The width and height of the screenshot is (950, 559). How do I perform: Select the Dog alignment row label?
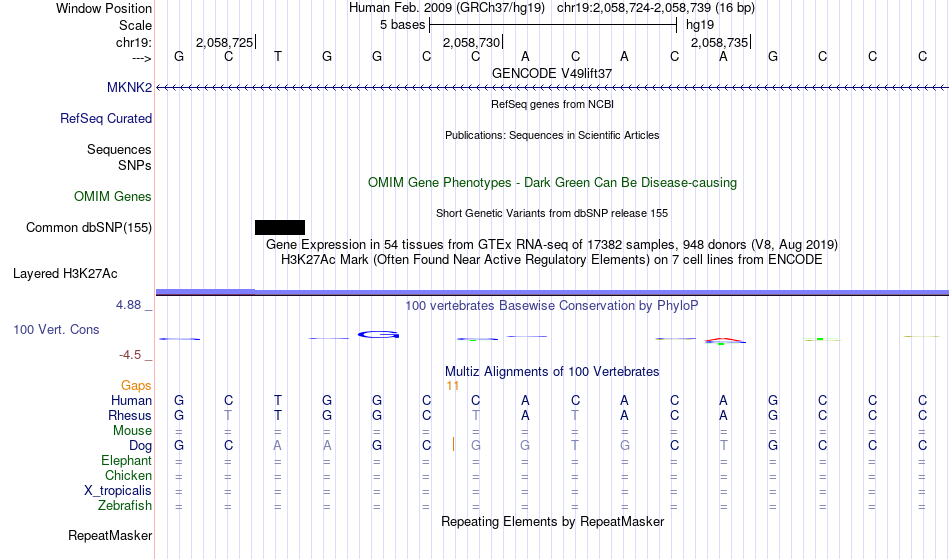coord(140,445)
